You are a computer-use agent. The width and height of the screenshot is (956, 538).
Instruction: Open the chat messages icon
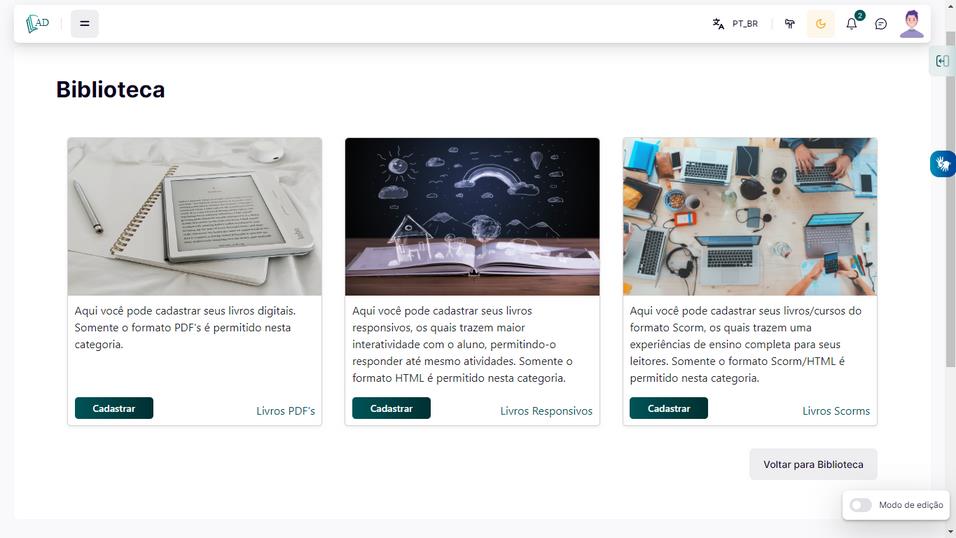[x=881, y=24]
